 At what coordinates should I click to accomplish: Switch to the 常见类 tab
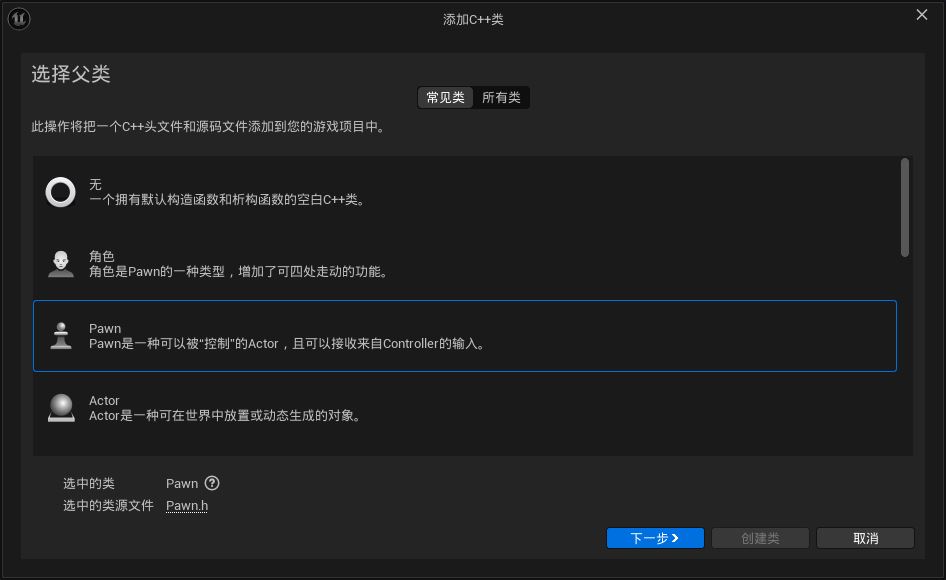445,97
